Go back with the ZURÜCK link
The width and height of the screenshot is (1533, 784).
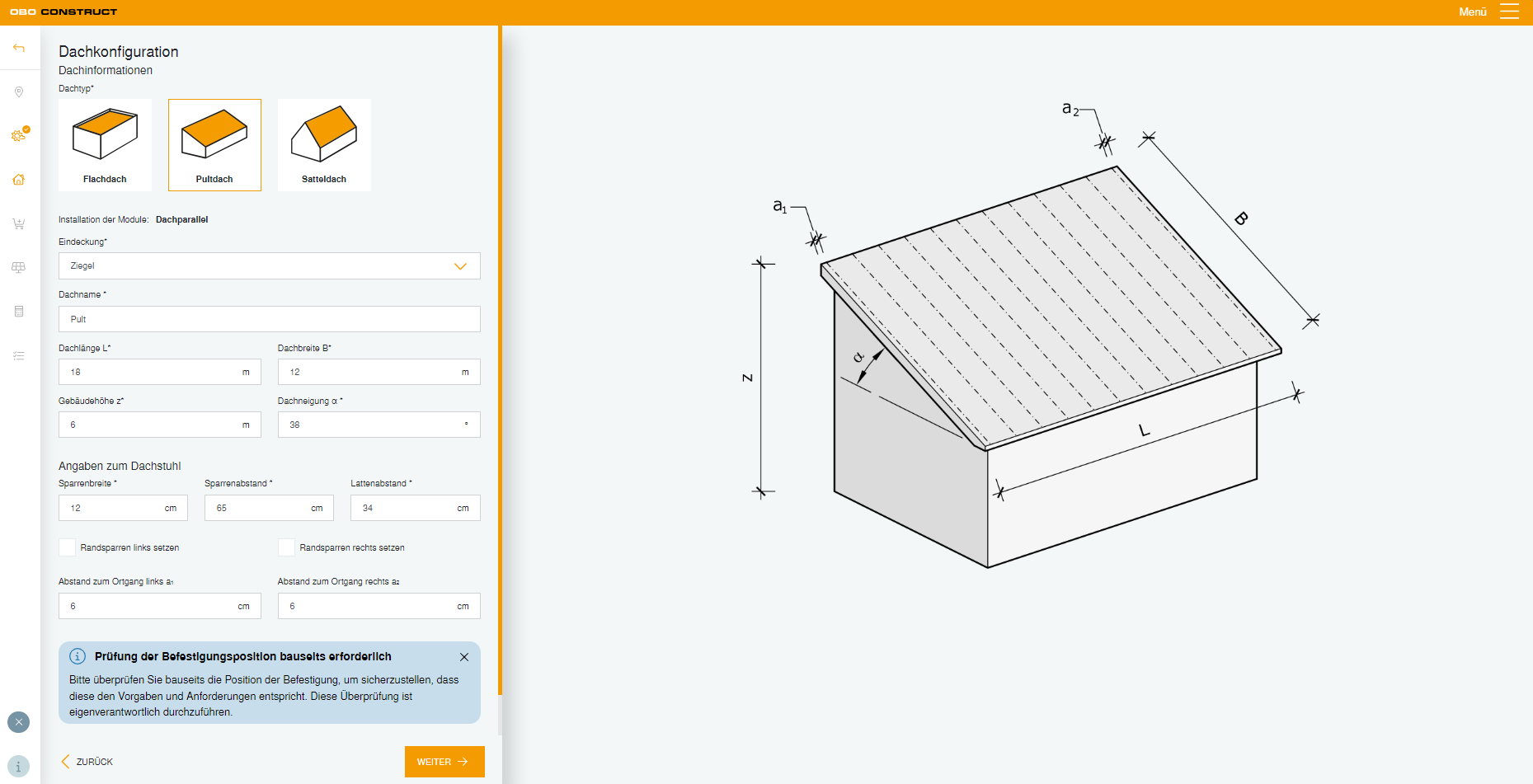pyautogui.click(x=87, y=762)
